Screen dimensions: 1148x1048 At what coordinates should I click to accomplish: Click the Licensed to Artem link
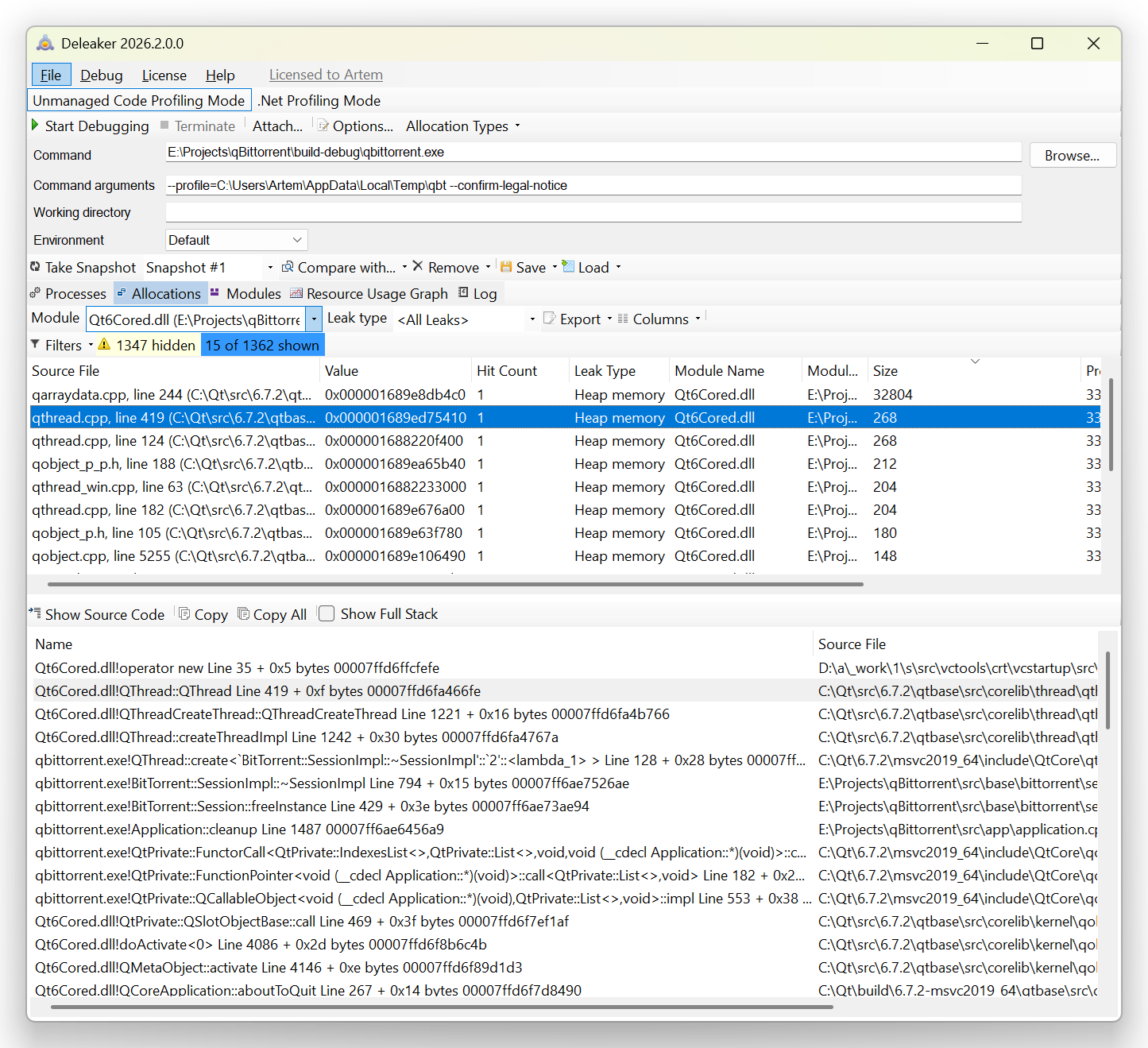coord(326,75)
